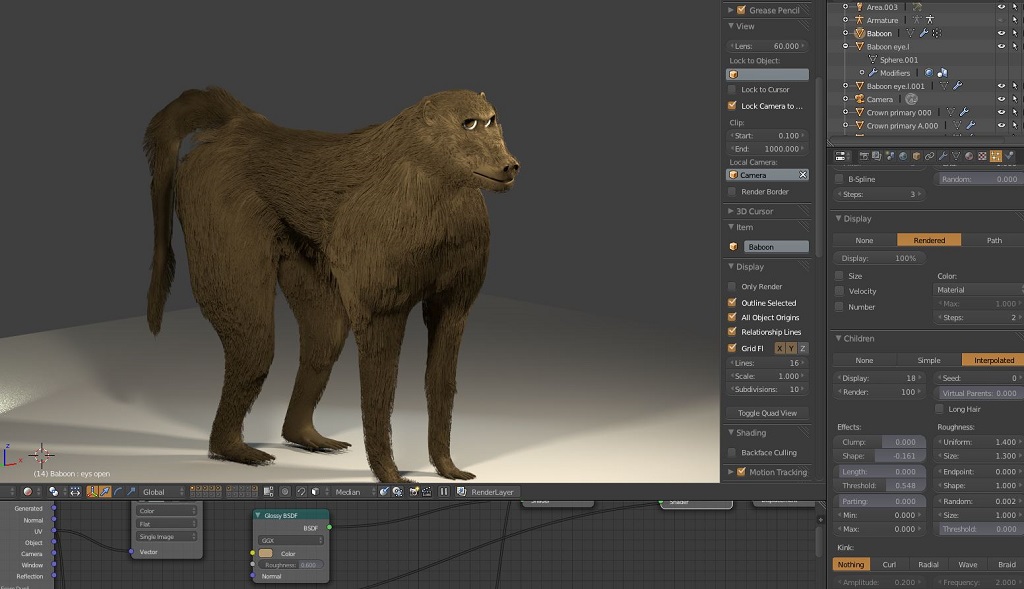Open the Constraints properties chain icon

tap(929, 156)
